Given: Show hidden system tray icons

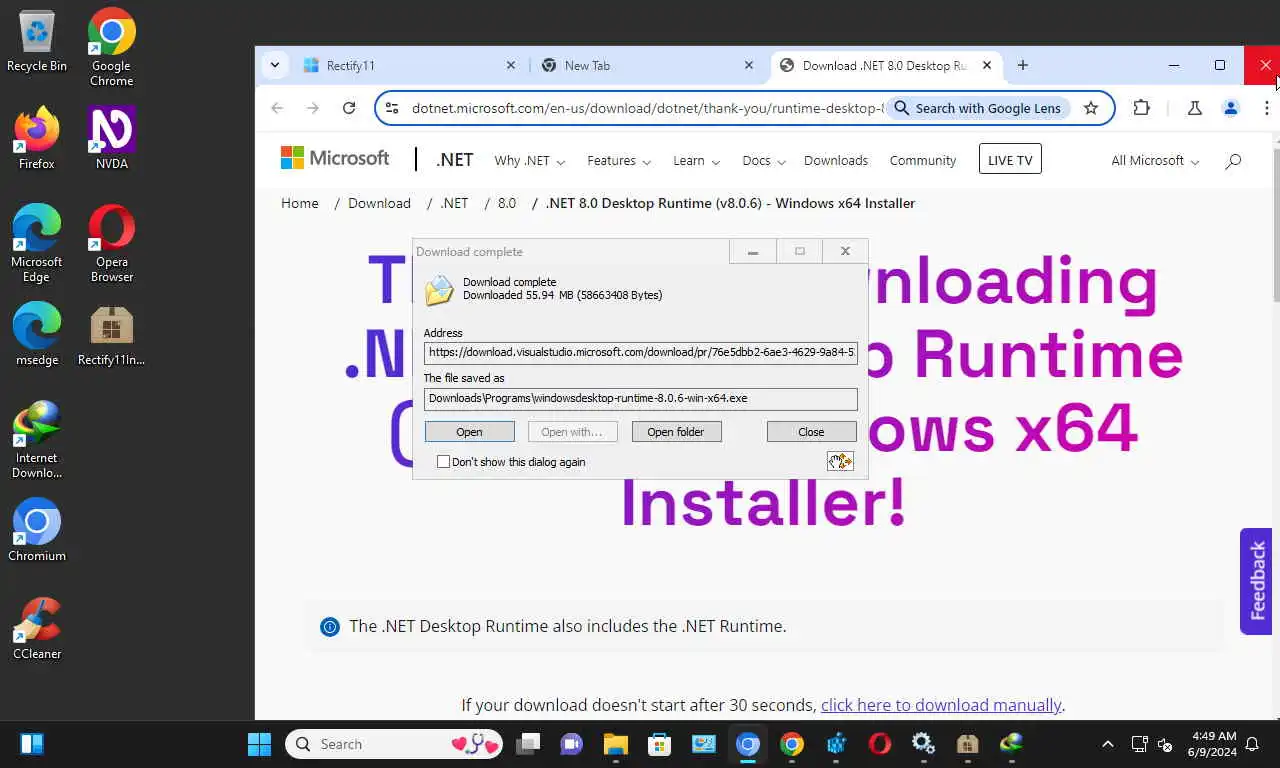Looking at the screenshot, I should point(1107,744).
